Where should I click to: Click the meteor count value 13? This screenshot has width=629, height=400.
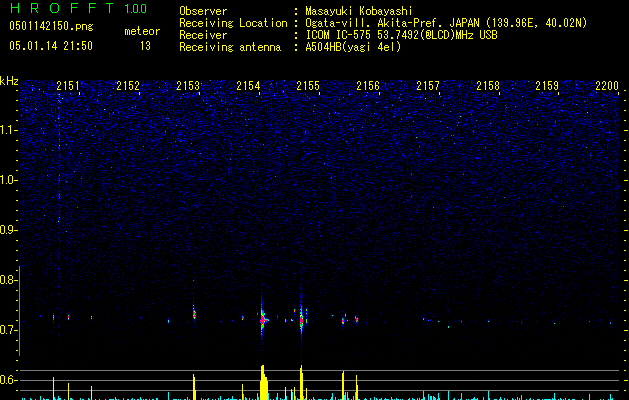click(145, 46)
